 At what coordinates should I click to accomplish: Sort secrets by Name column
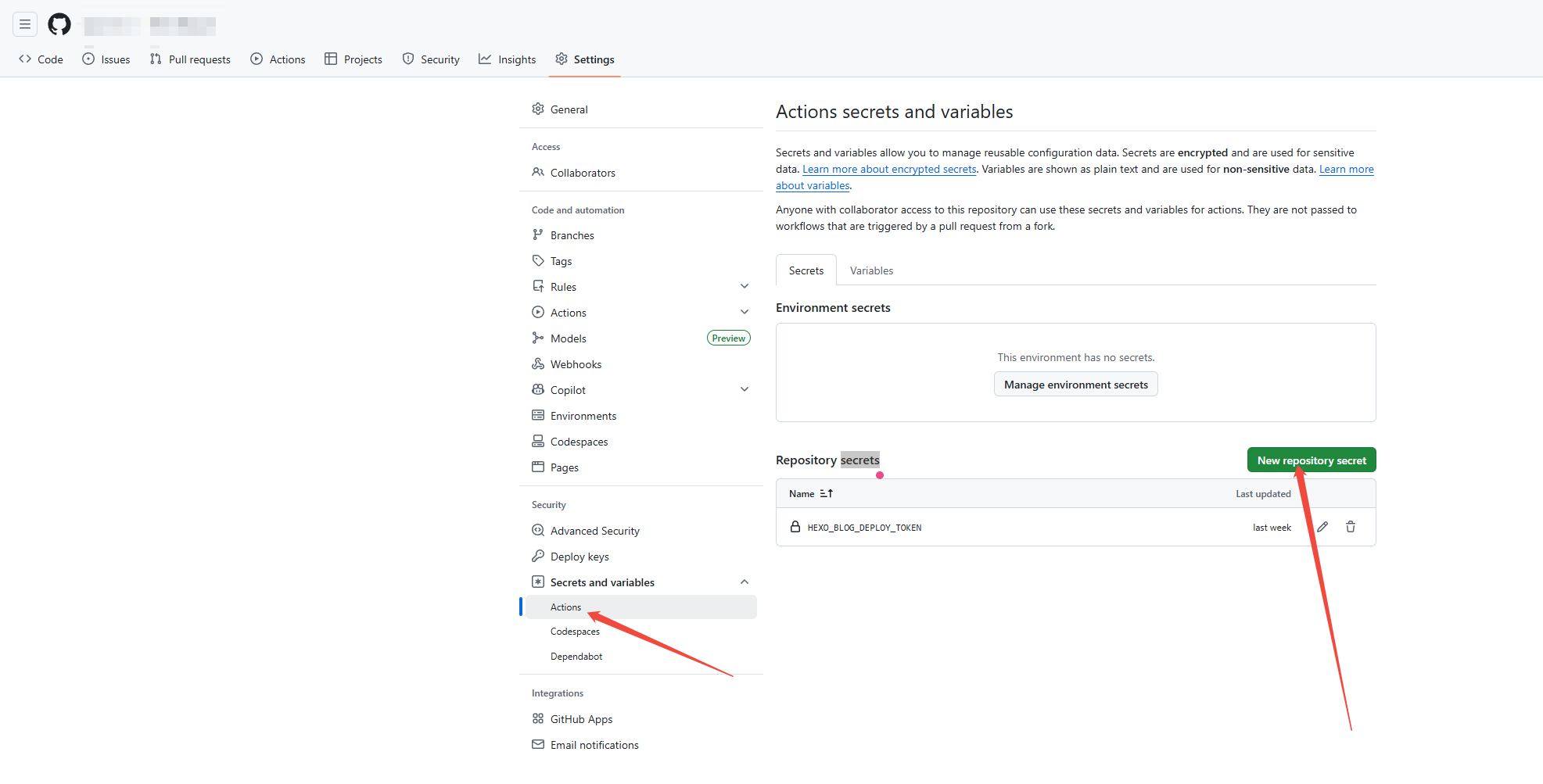click(811, 494)
